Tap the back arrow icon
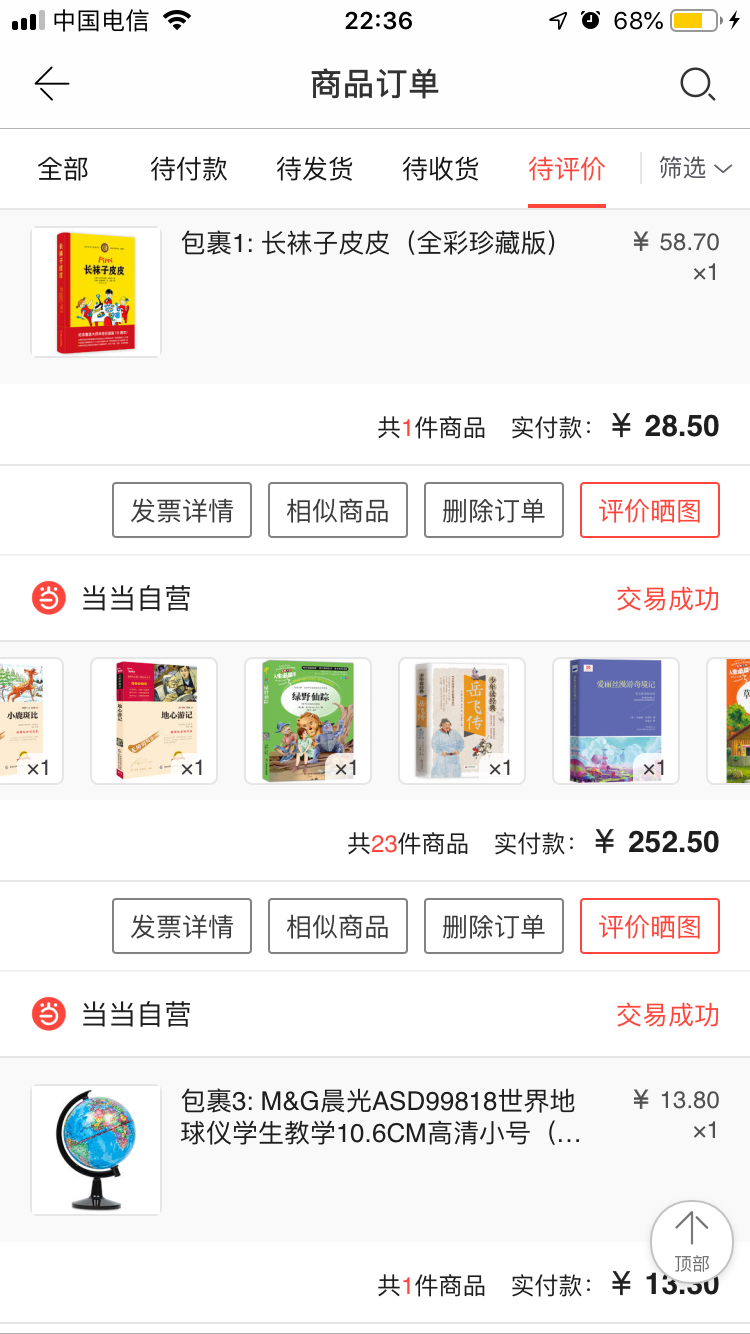Image resolution: width=750 pixels, height=1334 pixels. pos(52,84)
